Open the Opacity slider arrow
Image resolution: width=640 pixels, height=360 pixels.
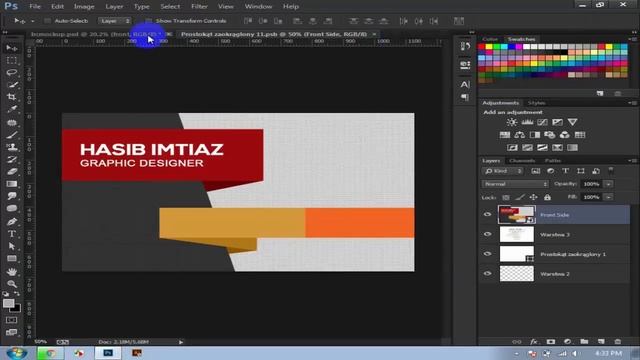(x=608, y=184)
